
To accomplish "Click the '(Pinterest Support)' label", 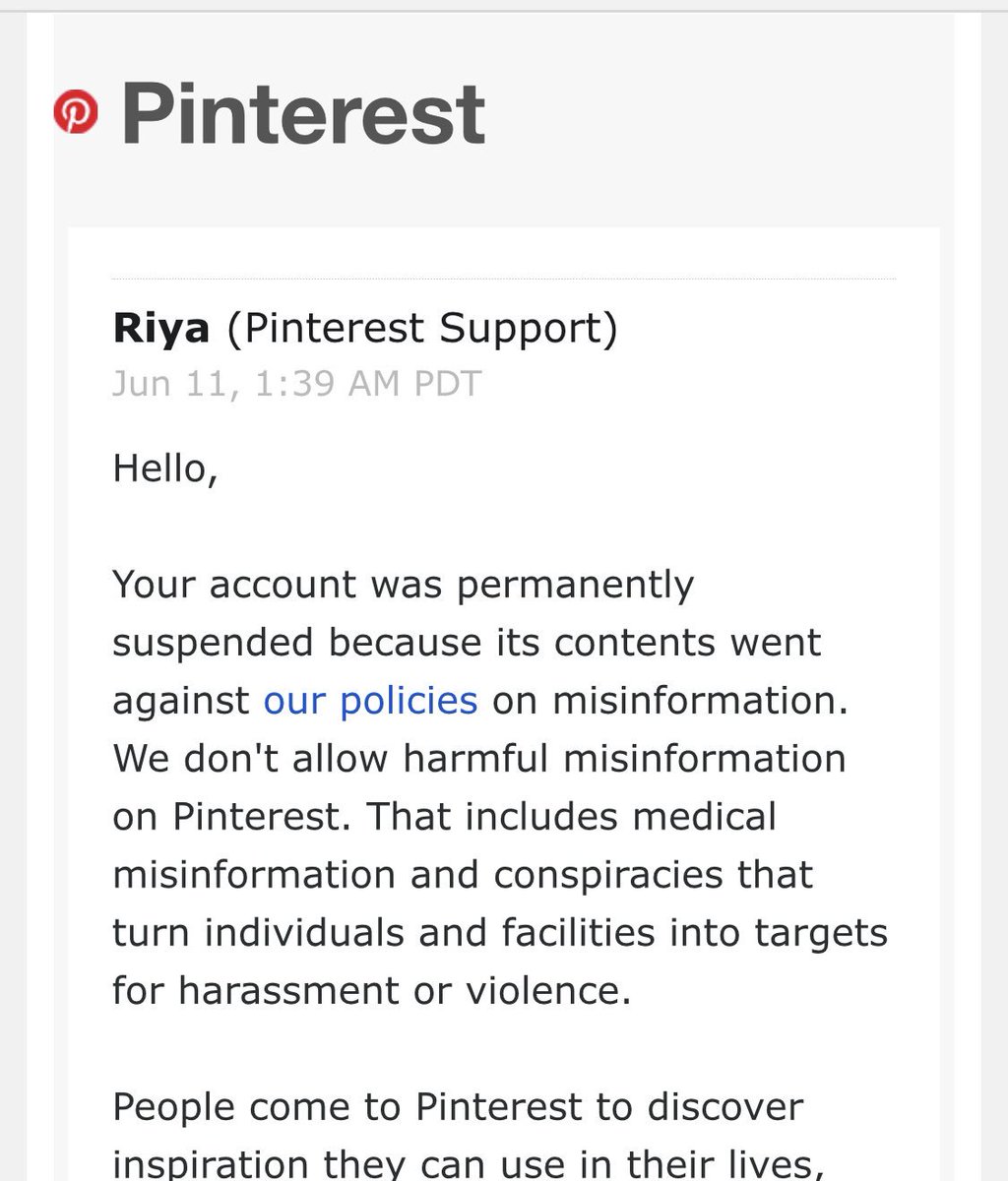I will click(x=422, y=330).
